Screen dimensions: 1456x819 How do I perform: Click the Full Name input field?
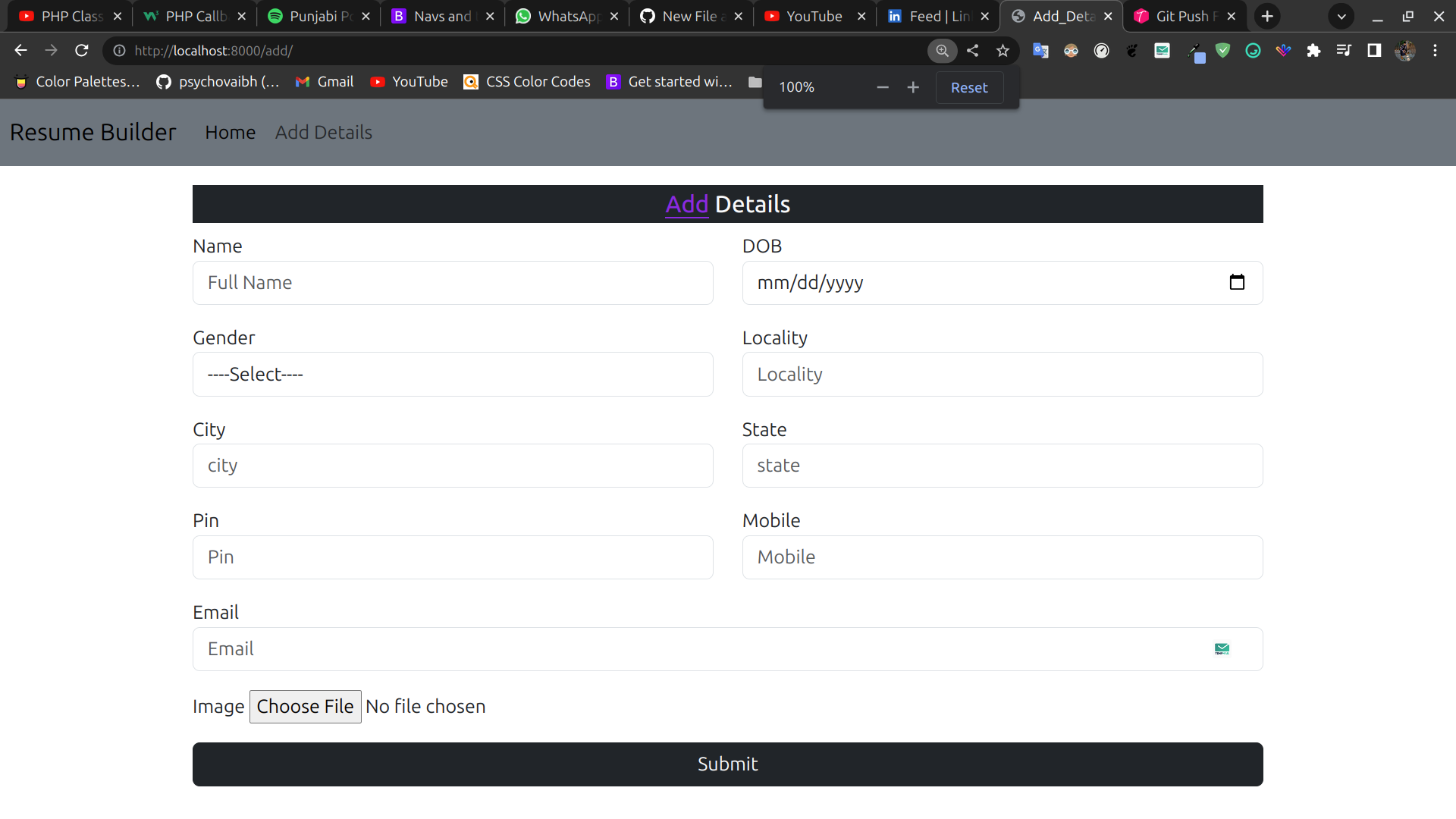452,283
